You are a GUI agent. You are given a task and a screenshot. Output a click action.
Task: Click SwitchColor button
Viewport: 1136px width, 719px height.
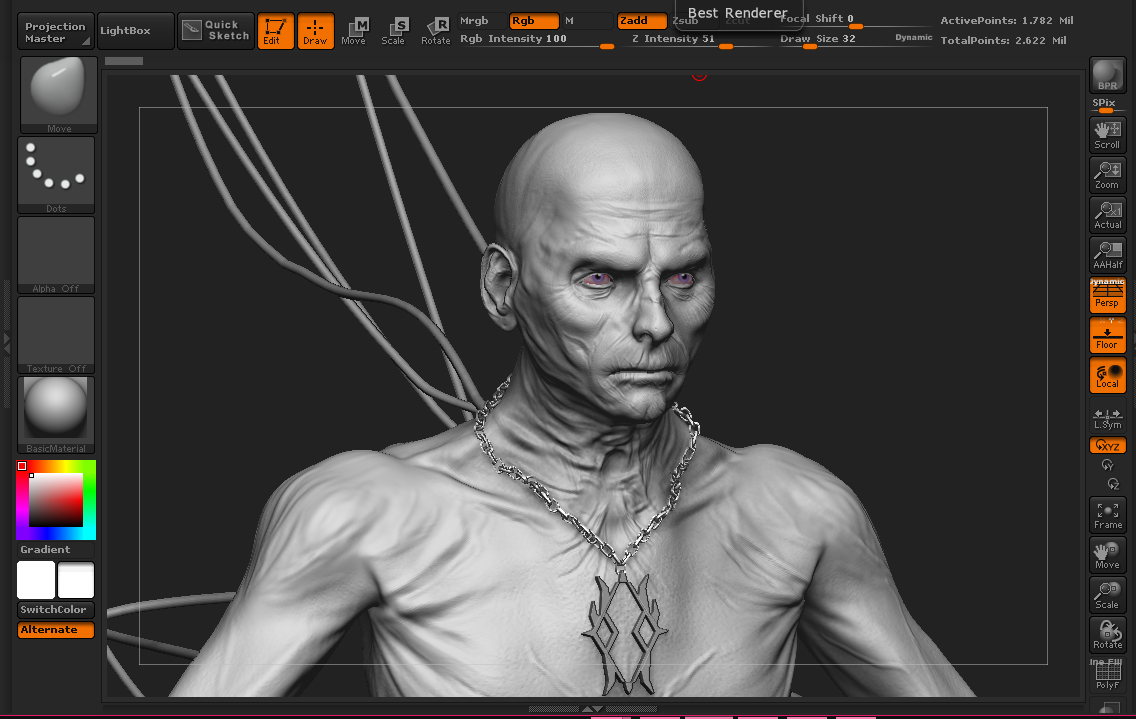tap(56, 610)
